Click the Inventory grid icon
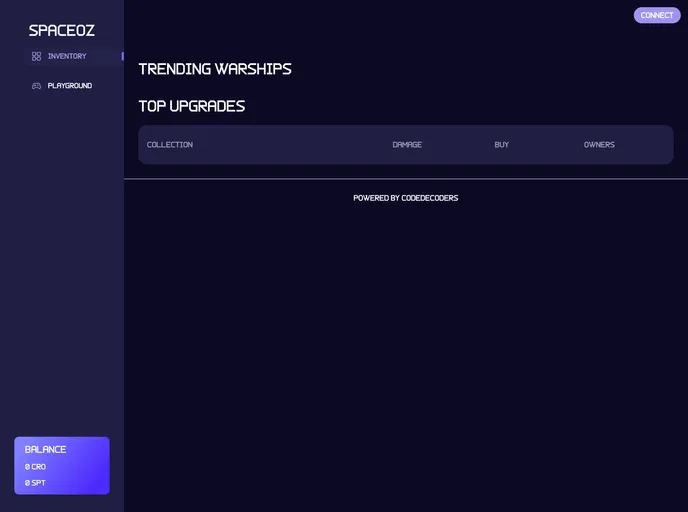This screenshot has height=512, width=688. [x=36, y=57]
